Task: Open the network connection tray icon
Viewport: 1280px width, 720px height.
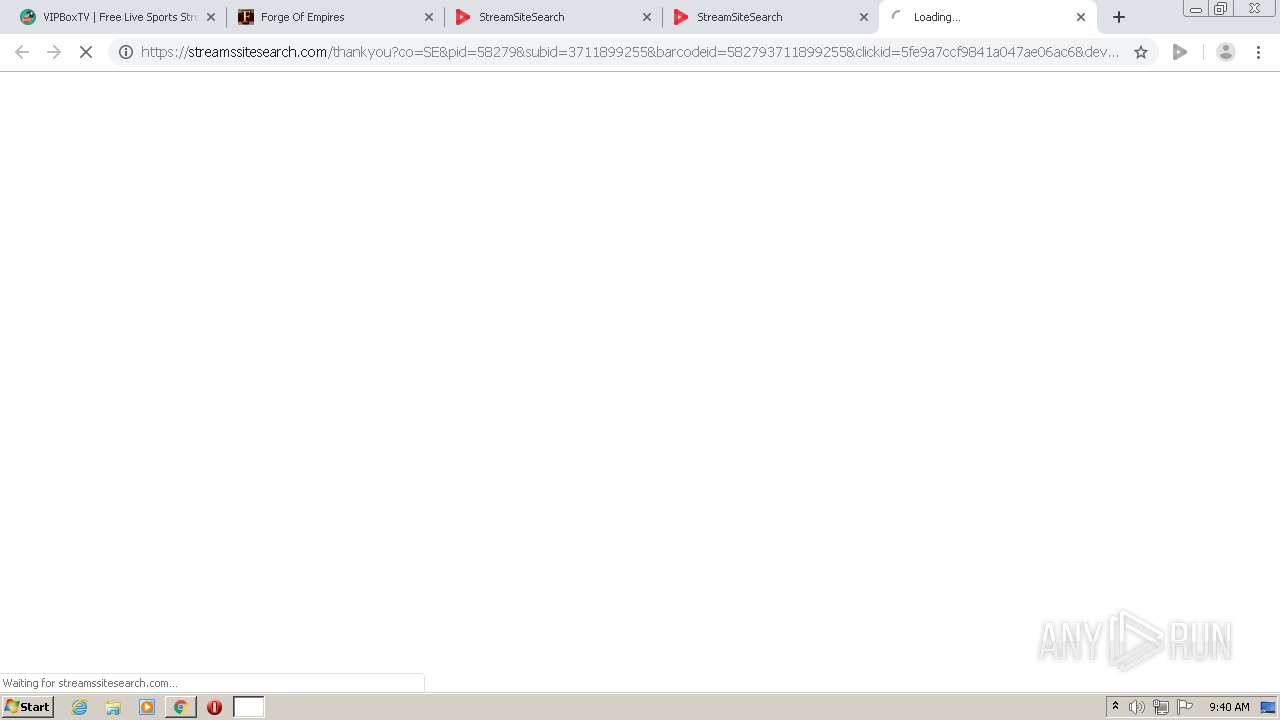Action: (x=1161, y=707)
